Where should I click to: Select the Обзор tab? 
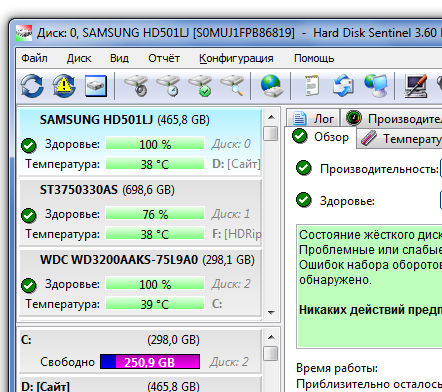pyautogui.click(x=320, y=137)
